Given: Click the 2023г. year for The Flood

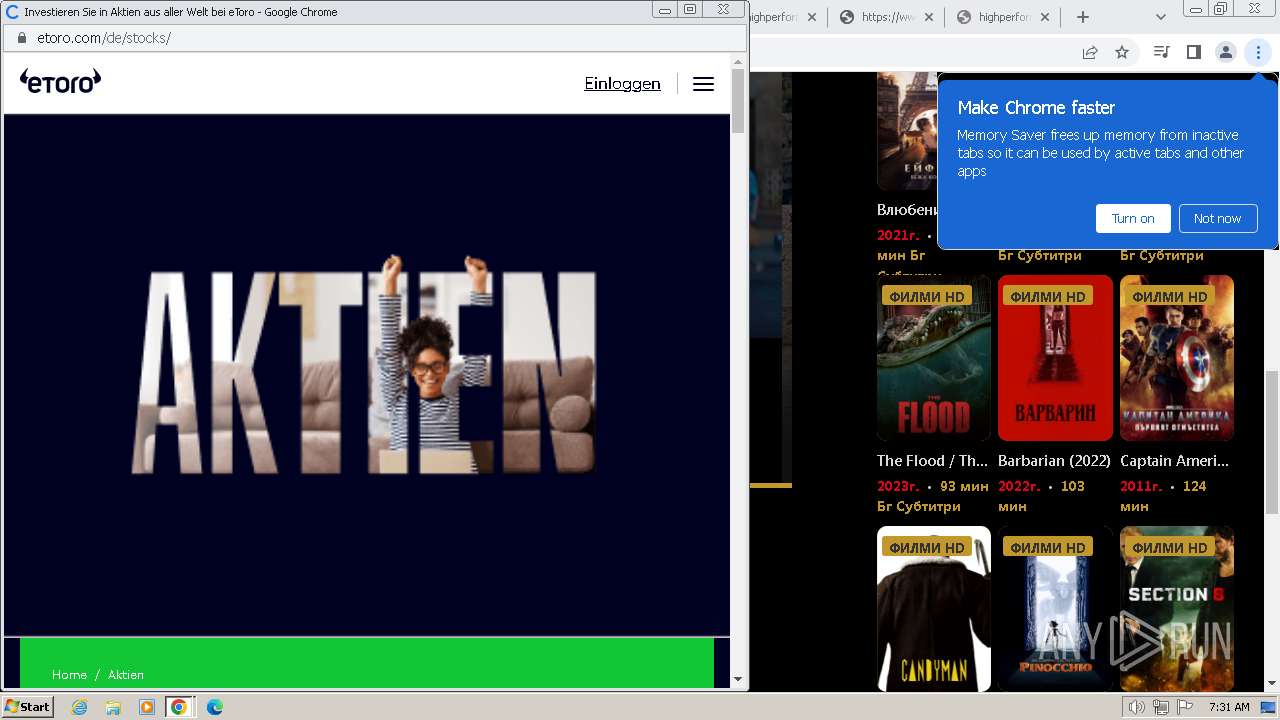Looking at the screenshot, I should click(x=898, y=486).
